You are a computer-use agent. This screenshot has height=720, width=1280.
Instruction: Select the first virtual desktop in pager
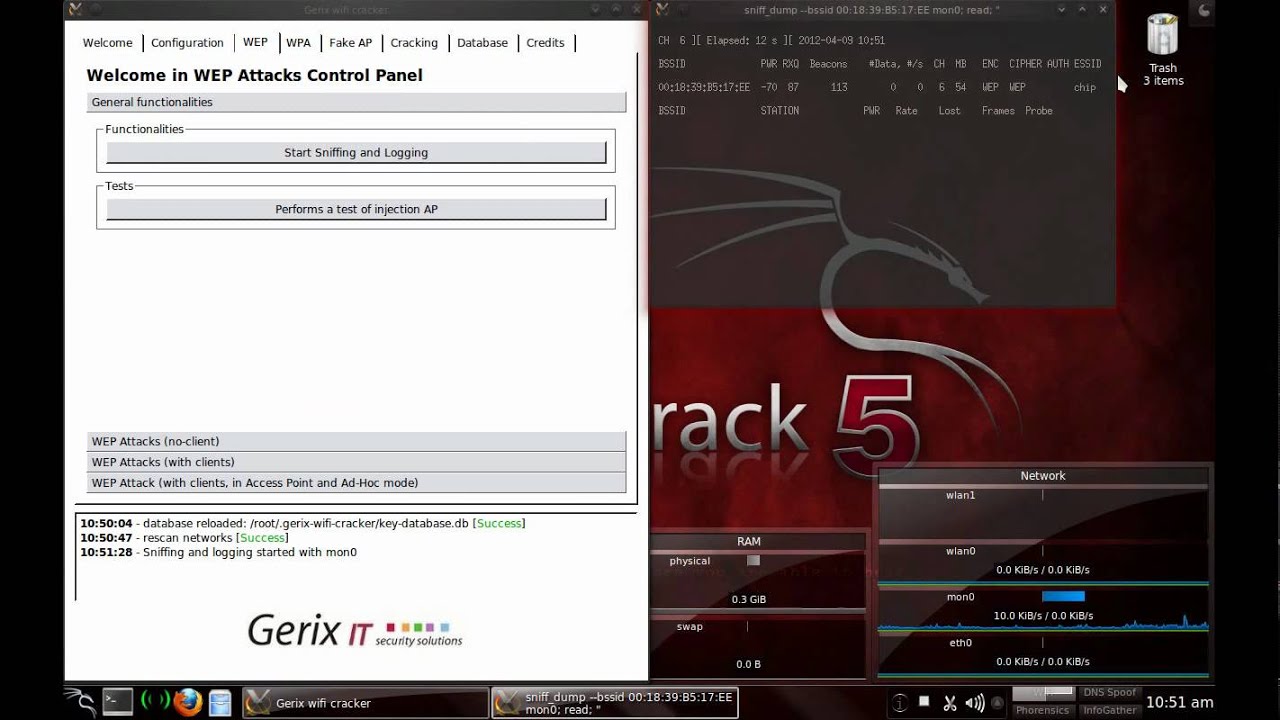coord(1043,693)
